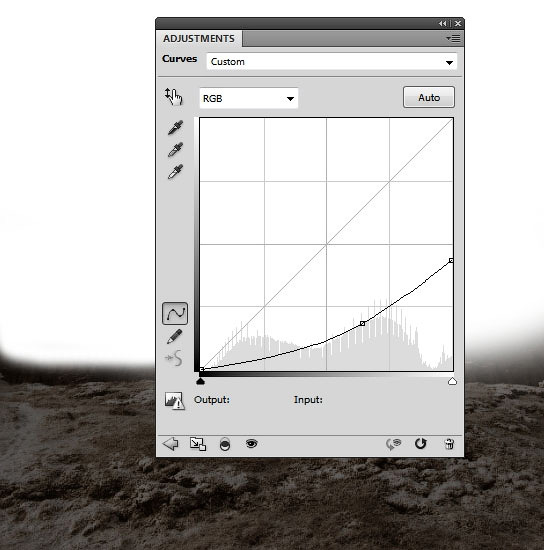Viewport: 544px width, 550px height.
Task: Click the white point input slider
Action: [452, 381]
